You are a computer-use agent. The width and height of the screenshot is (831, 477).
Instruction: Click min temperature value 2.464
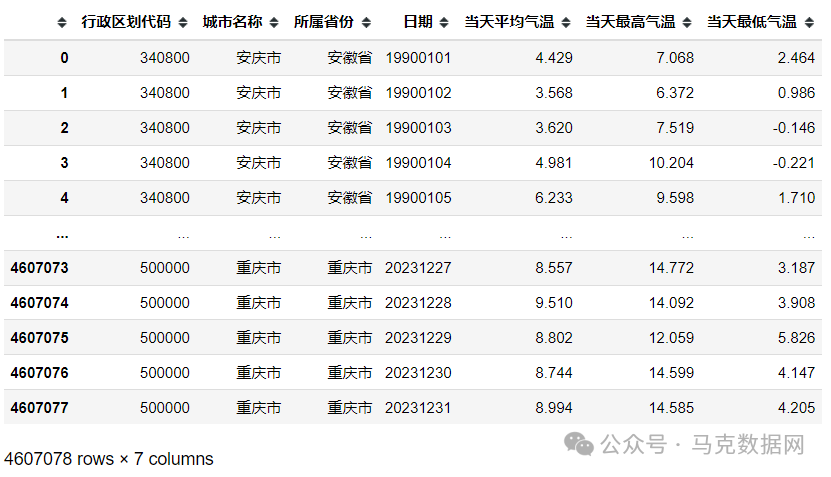(797, 58)
